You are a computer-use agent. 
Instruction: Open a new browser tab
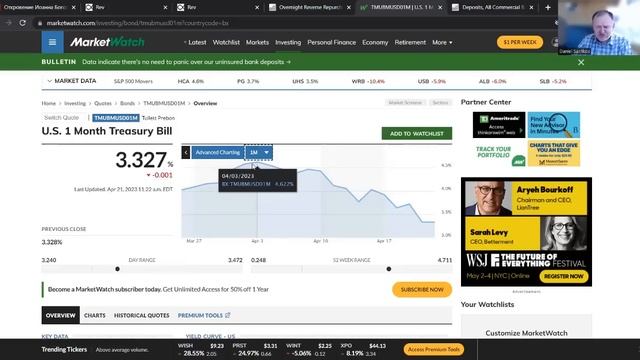[548, 7]
